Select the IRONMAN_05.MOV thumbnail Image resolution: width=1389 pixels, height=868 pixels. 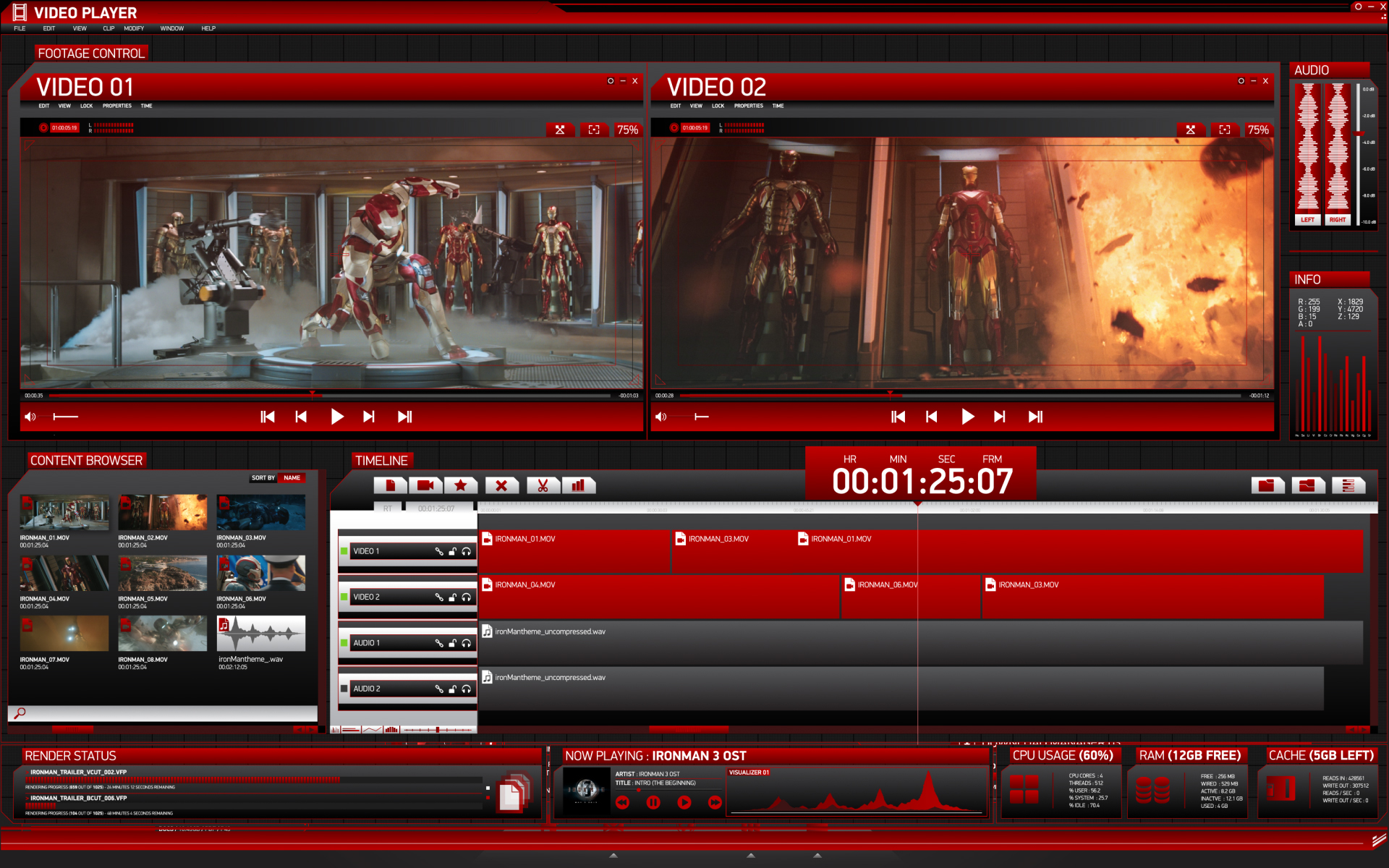click(163, 573)
